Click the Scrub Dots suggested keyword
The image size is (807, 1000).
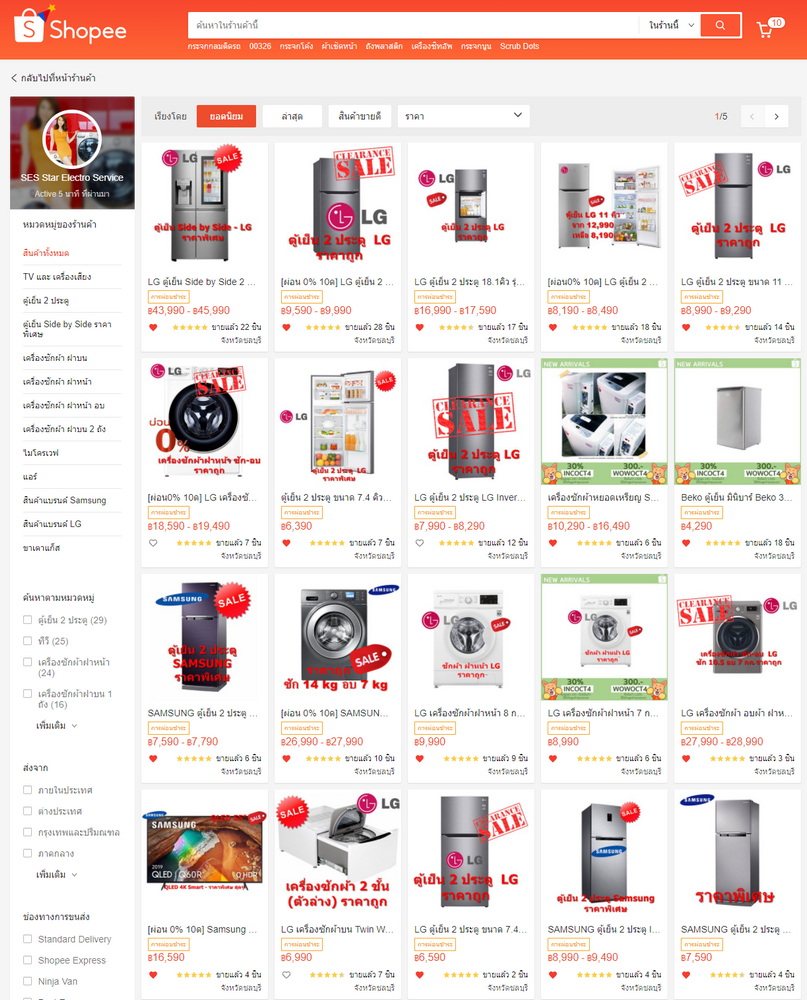click(x=519, y=47)
